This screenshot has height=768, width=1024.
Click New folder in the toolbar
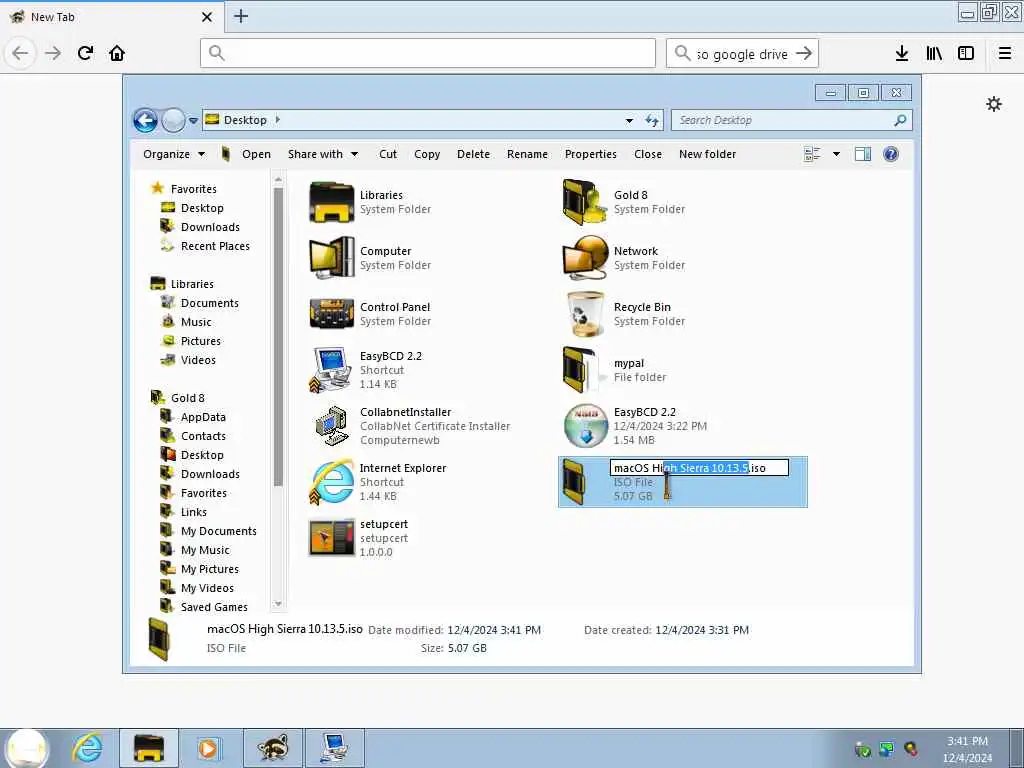[x=707, y=154]
